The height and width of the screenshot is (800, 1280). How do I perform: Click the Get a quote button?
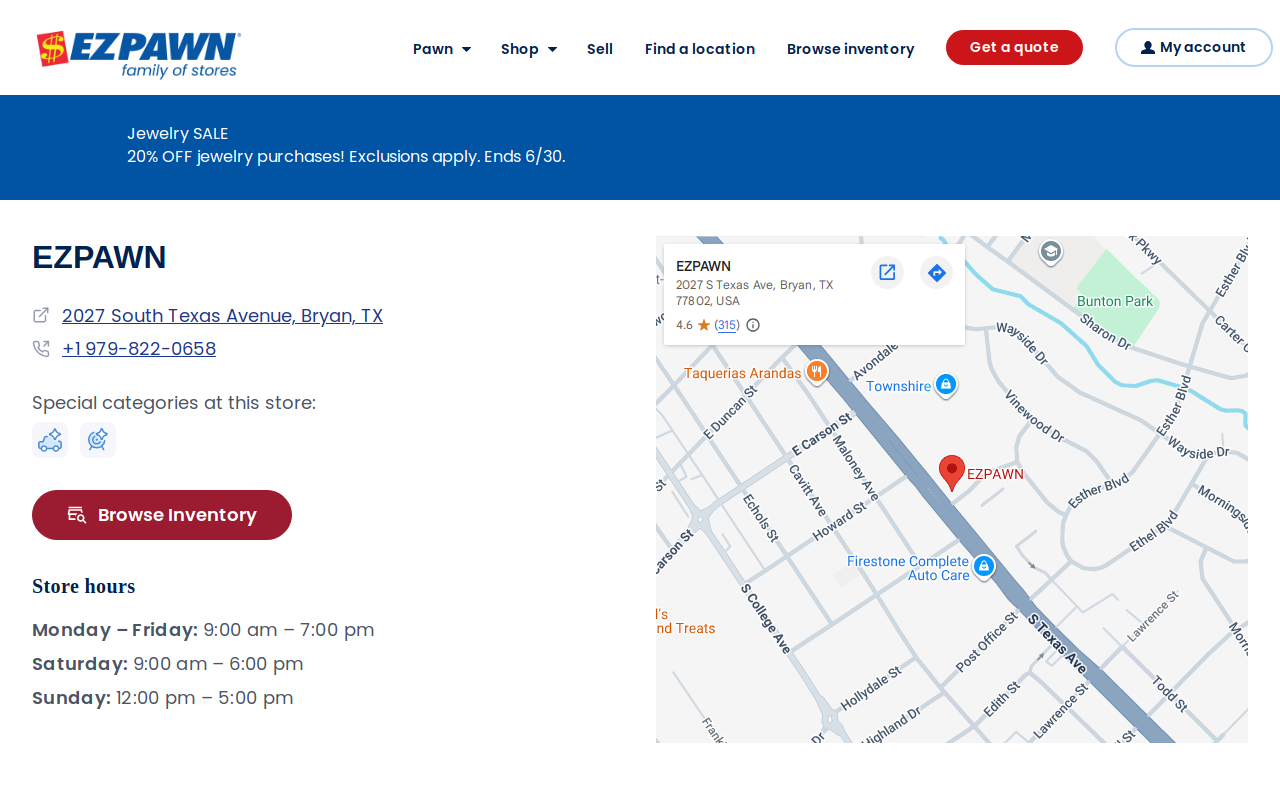click(x=1014, y=47)
